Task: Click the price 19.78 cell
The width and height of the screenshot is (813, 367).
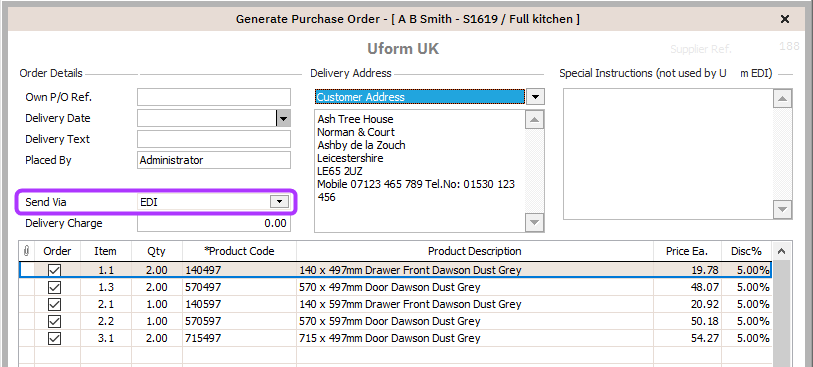Action: click(687, 270)
